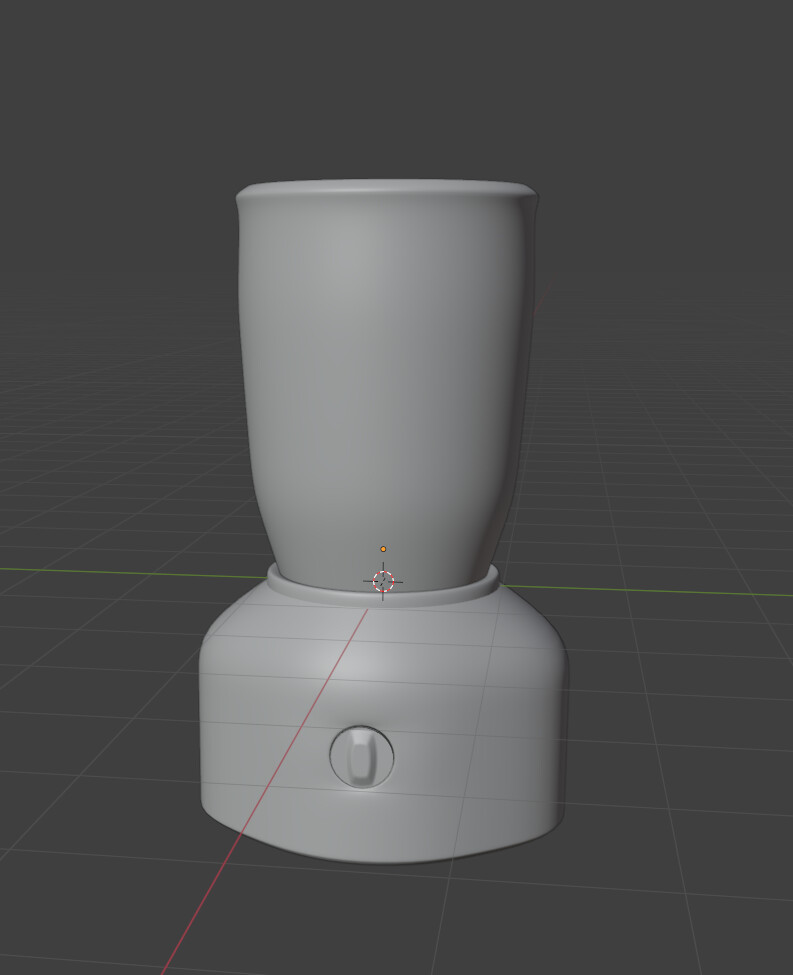Viewport: 793px width, 975px height.
Task: Click the 3D cursor crosshair
Action: pos(384,581)
